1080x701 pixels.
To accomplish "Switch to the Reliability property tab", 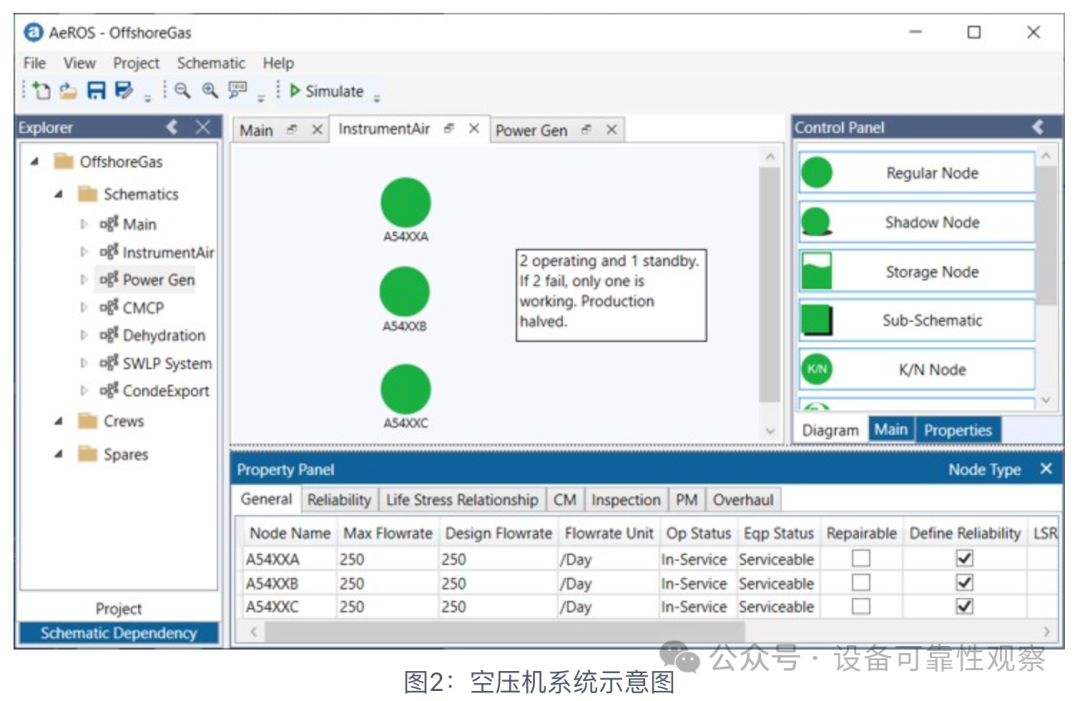I will [339, 500].
